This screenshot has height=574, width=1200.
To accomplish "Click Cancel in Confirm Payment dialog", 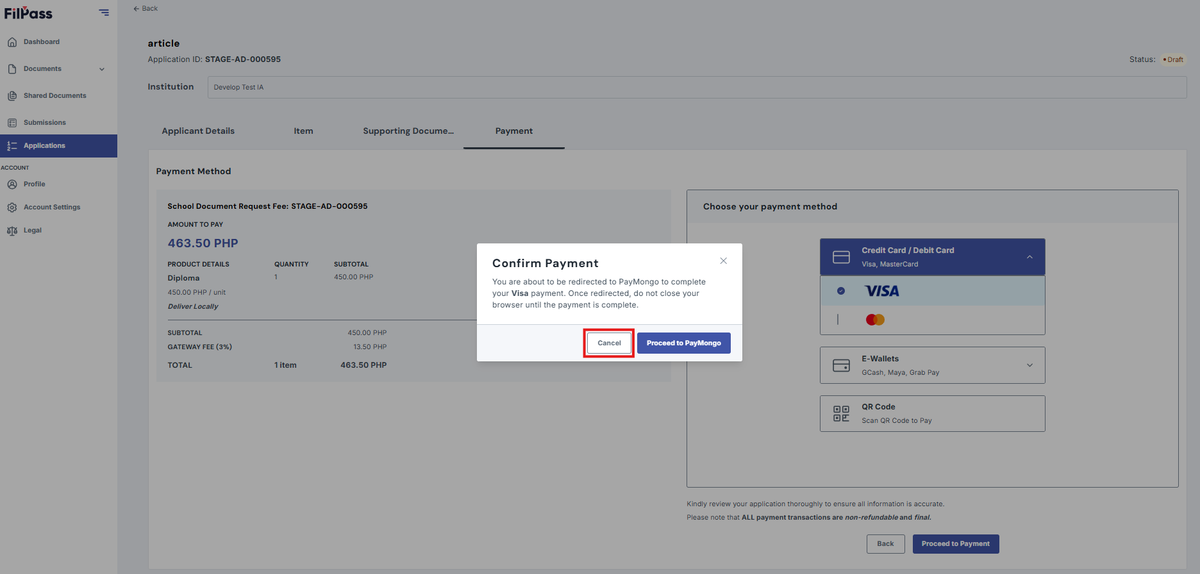I will pos(609,343).
